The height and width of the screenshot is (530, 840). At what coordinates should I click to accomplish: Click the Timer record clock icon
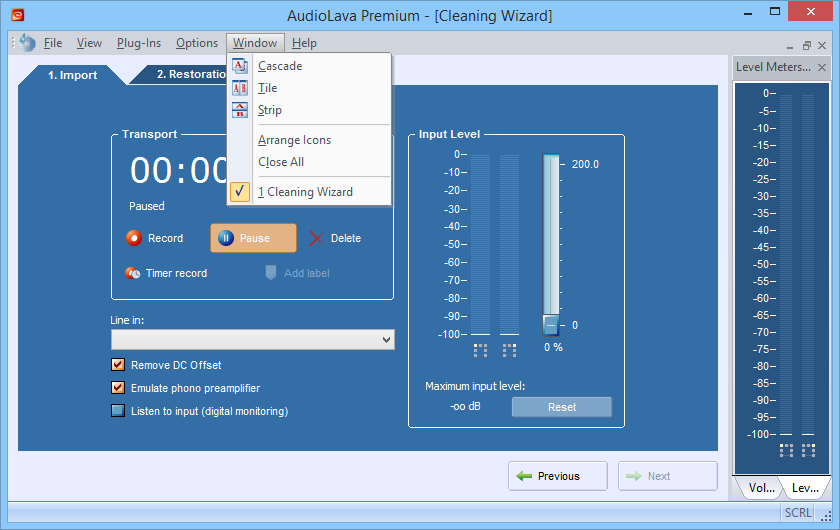(x=133, y=273)
